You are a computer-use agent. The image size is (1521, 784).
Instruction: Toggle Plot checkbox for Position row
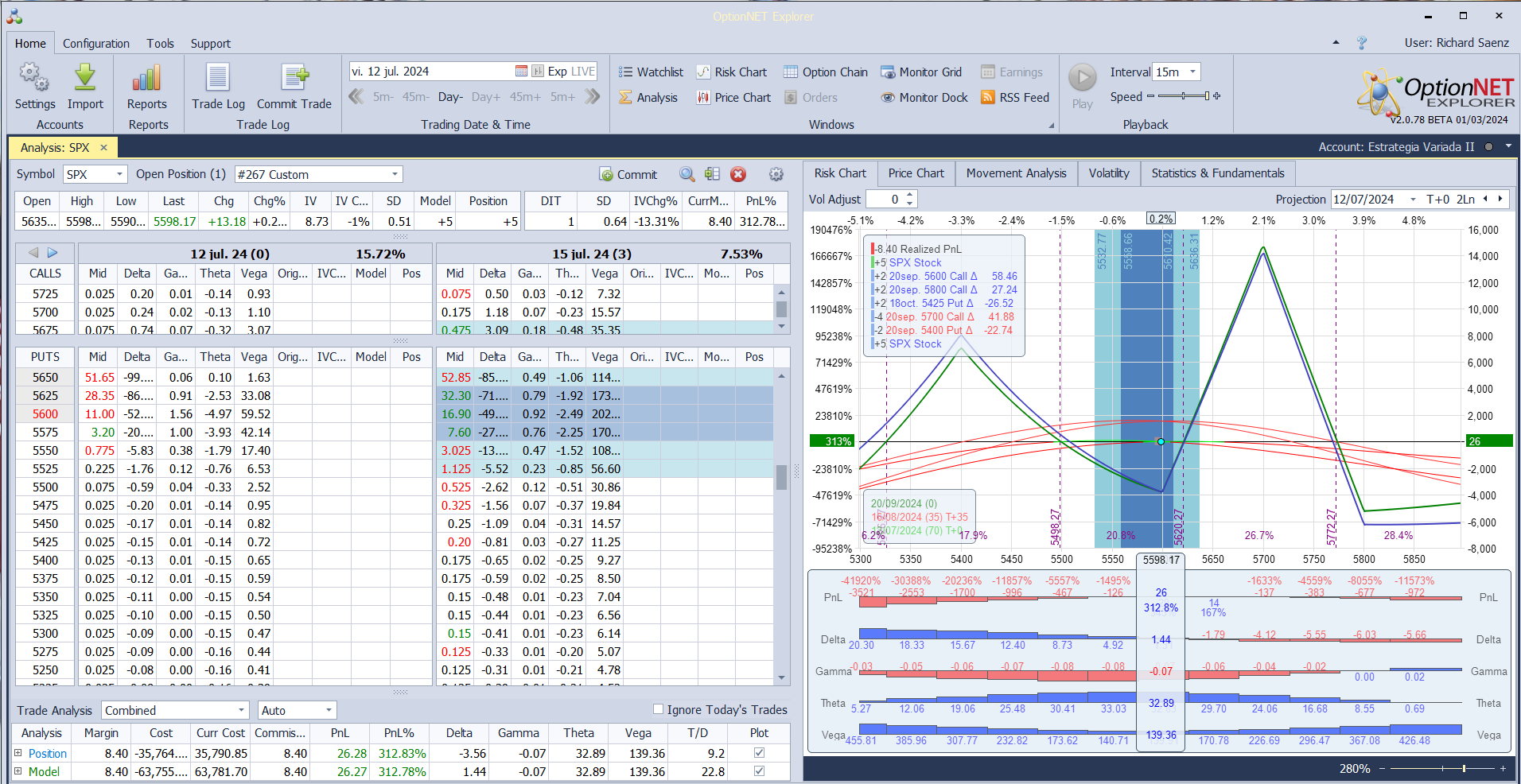759,752
